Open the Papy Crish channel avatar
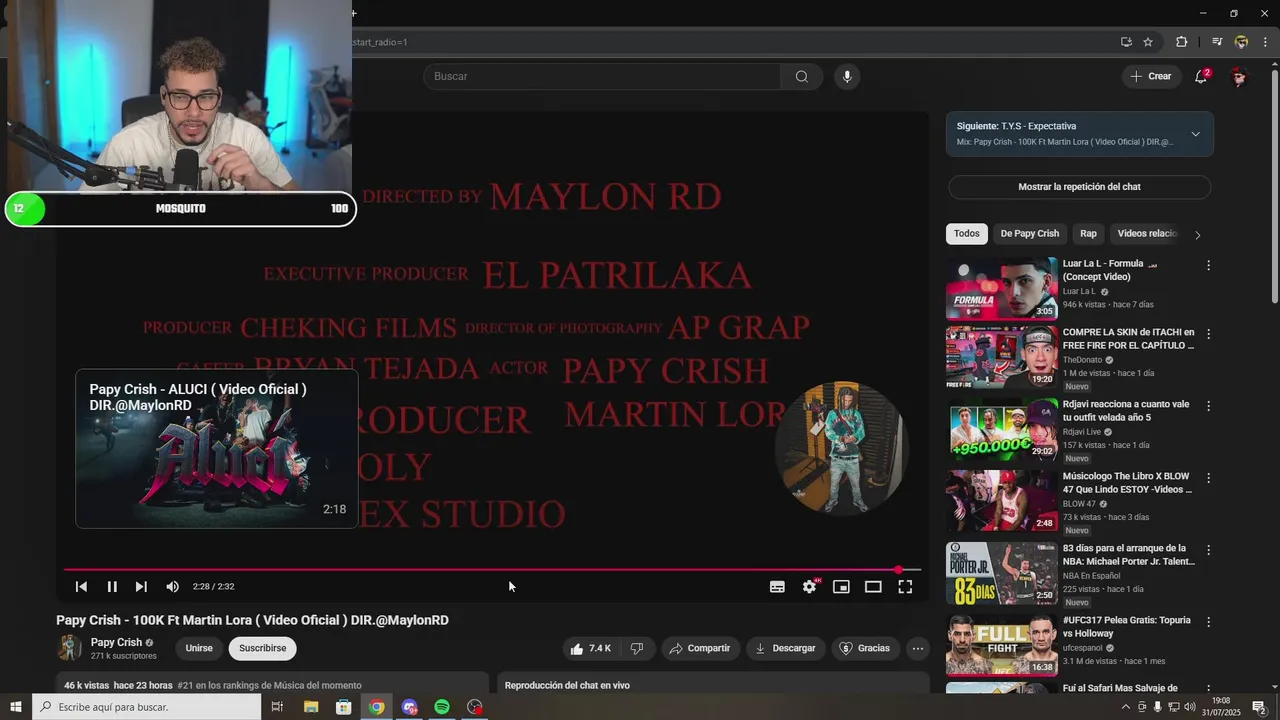This screenshot has height=720, width=1280. click(x=69, y=648)
